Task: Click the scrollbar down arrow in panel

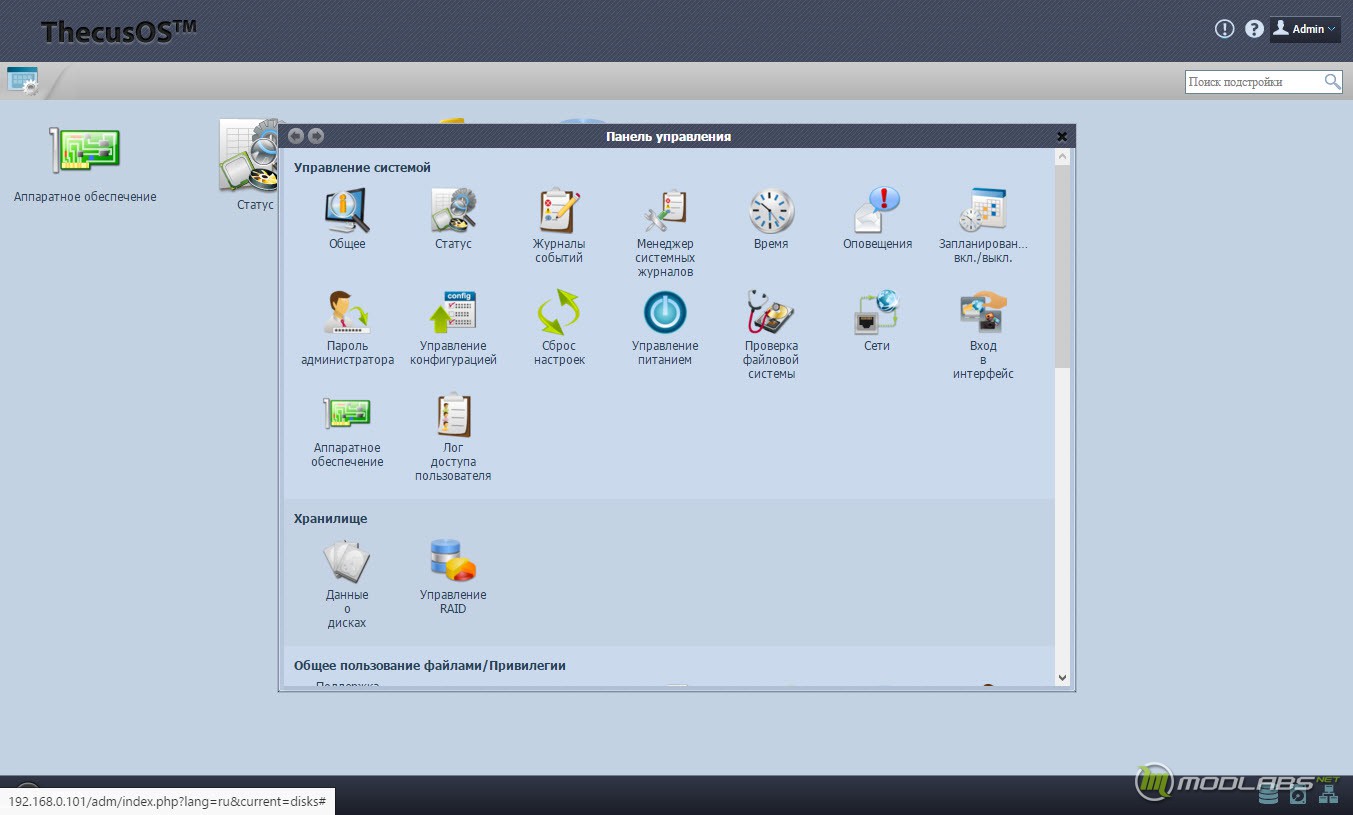Action: click(1062, 678)
